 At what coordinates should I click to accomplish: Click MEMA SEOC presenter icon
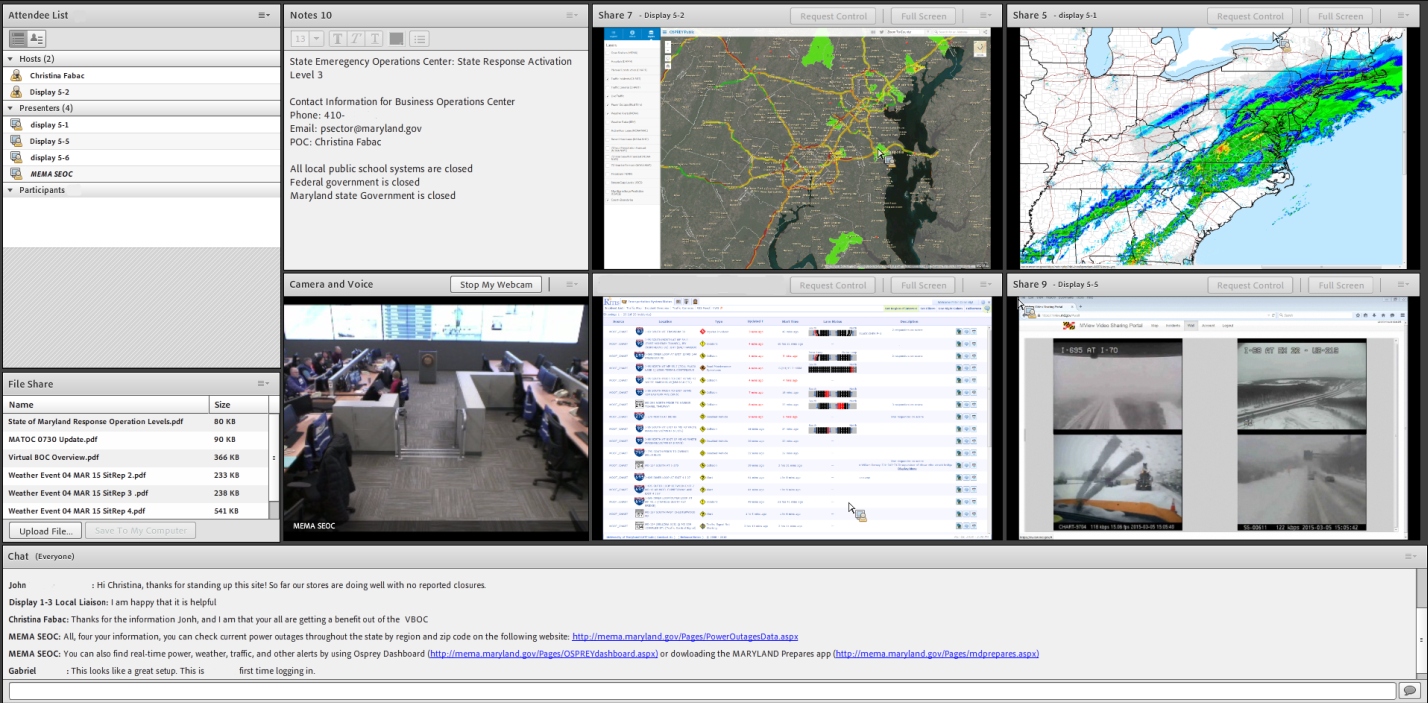pyautogui.click(x=16, y=174)
